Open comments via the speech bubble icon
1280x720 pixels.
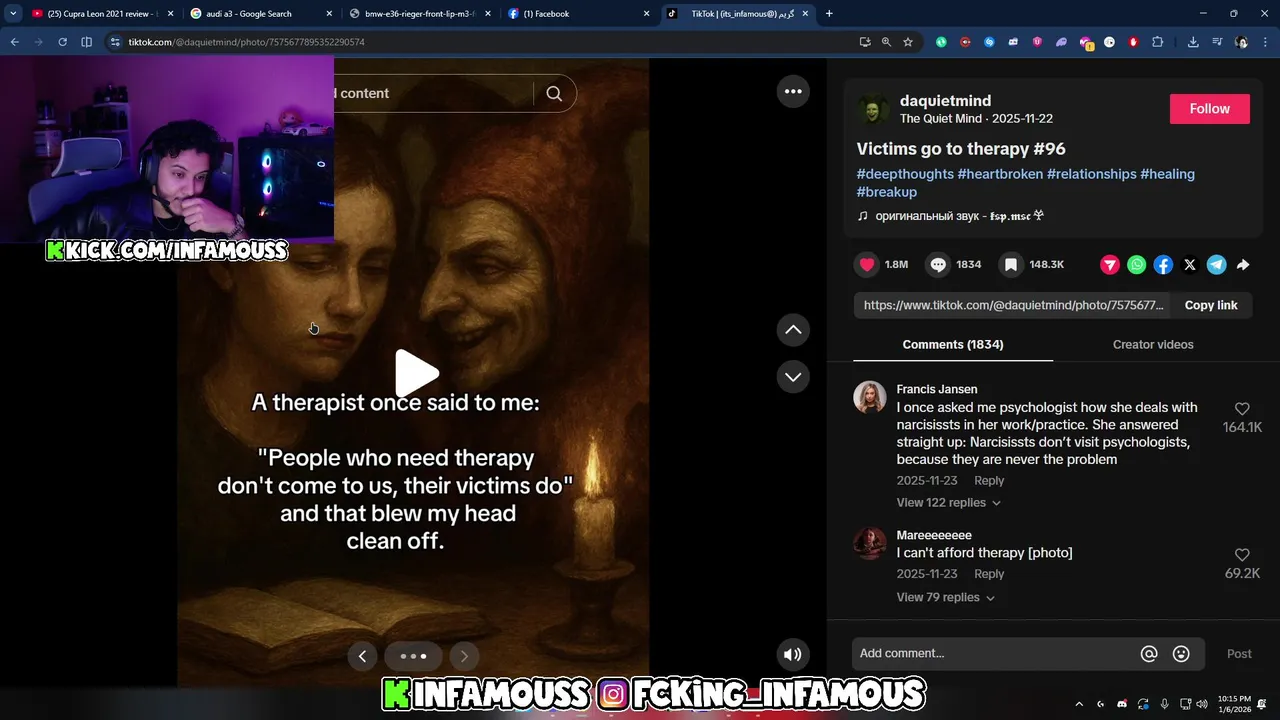(938, 265)
